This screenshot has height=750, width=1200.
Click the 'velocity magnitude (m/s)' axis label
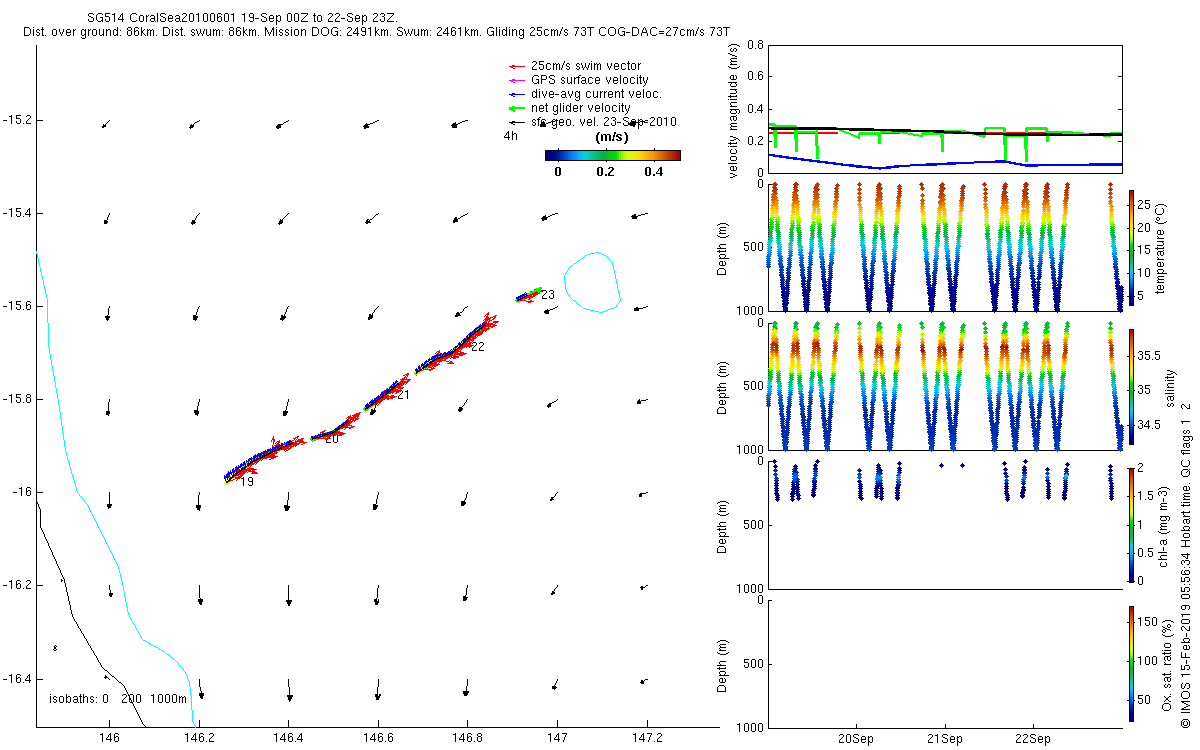pyautogui.click(x=733, y=110)
